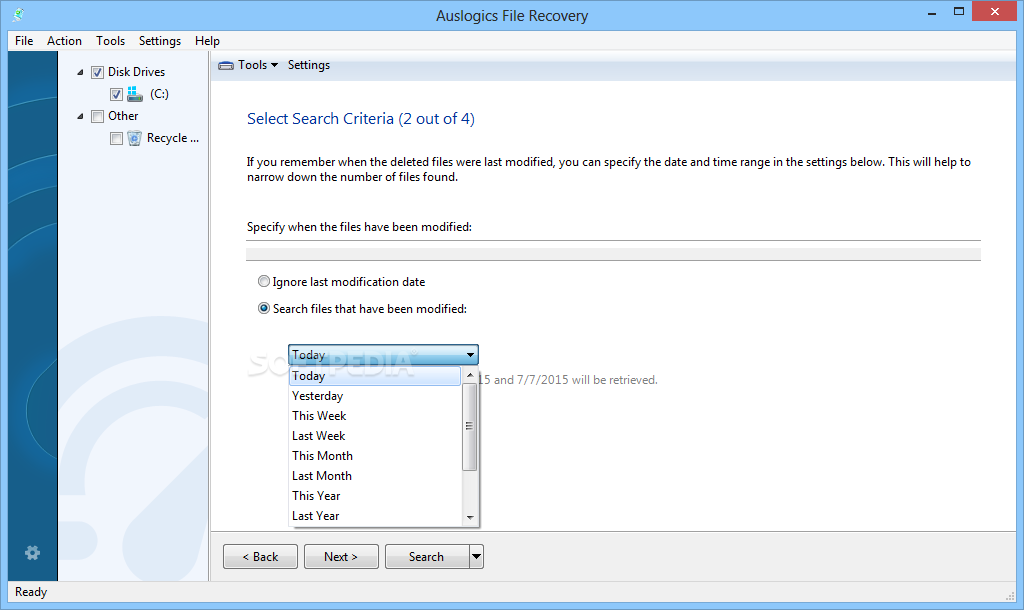Open the File menu
Viewport: 1024px width, 610px height.
point(24,40)
